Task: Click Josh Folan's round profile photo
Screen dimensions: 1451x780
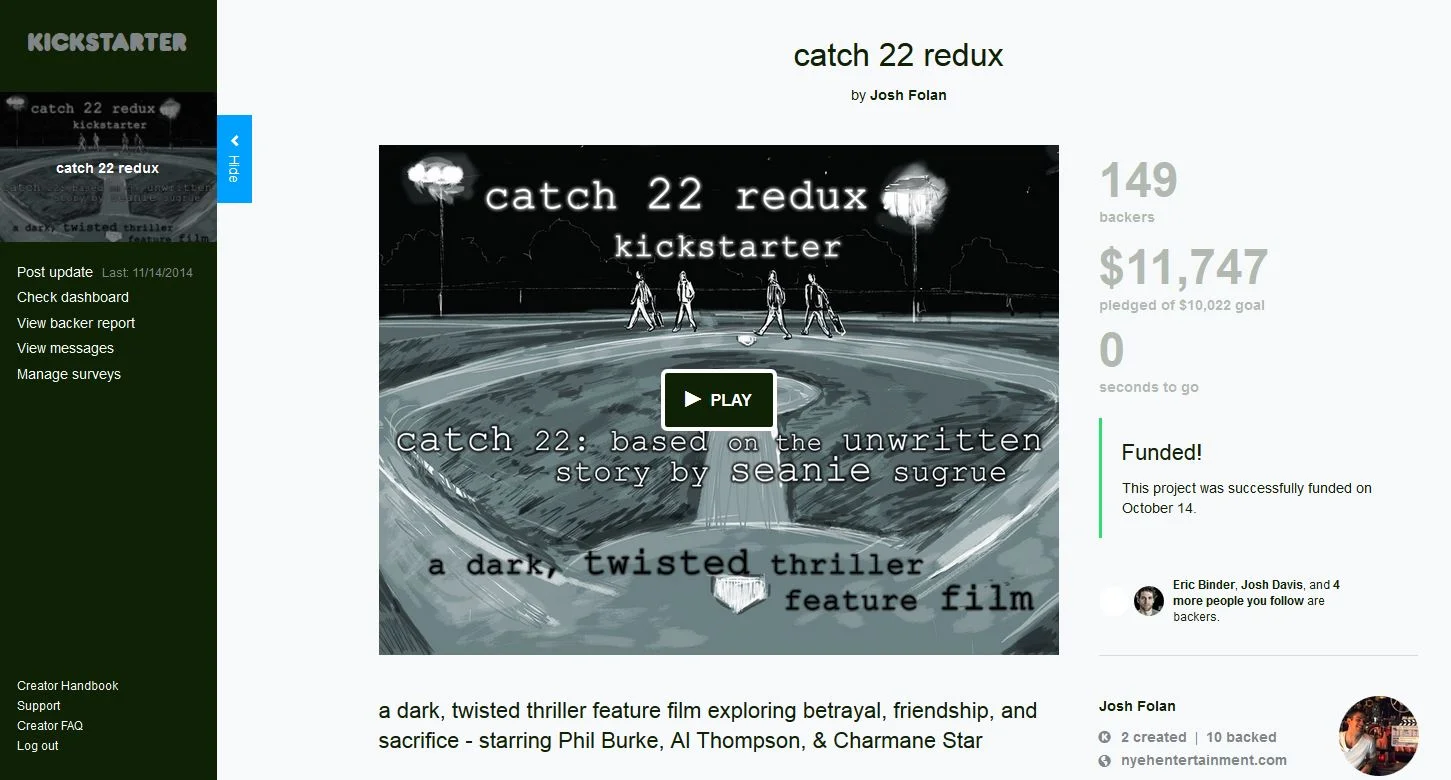Action: tap(1378, 735)
